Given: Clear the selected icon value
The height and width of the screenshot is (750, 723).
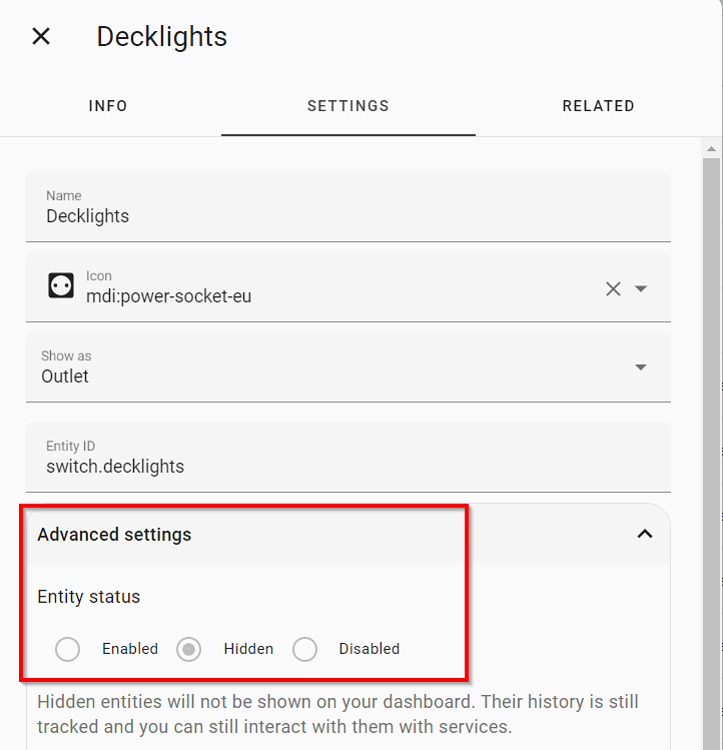Looking at the screenshot, I should point(613,288).
